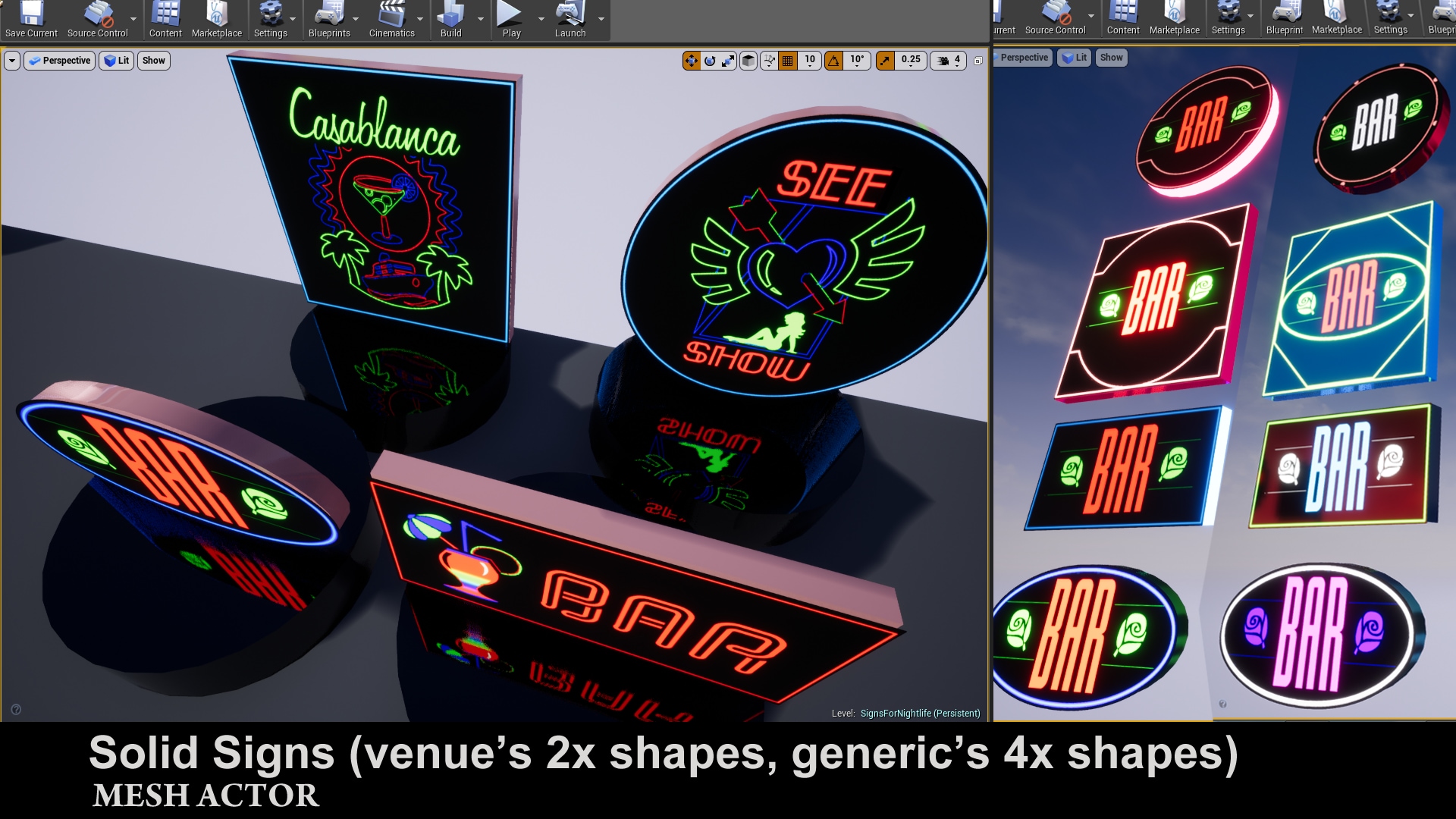Toggle surface snapping options
Image resolution: width=1456 pixels, height=819 pixels.
770,61
